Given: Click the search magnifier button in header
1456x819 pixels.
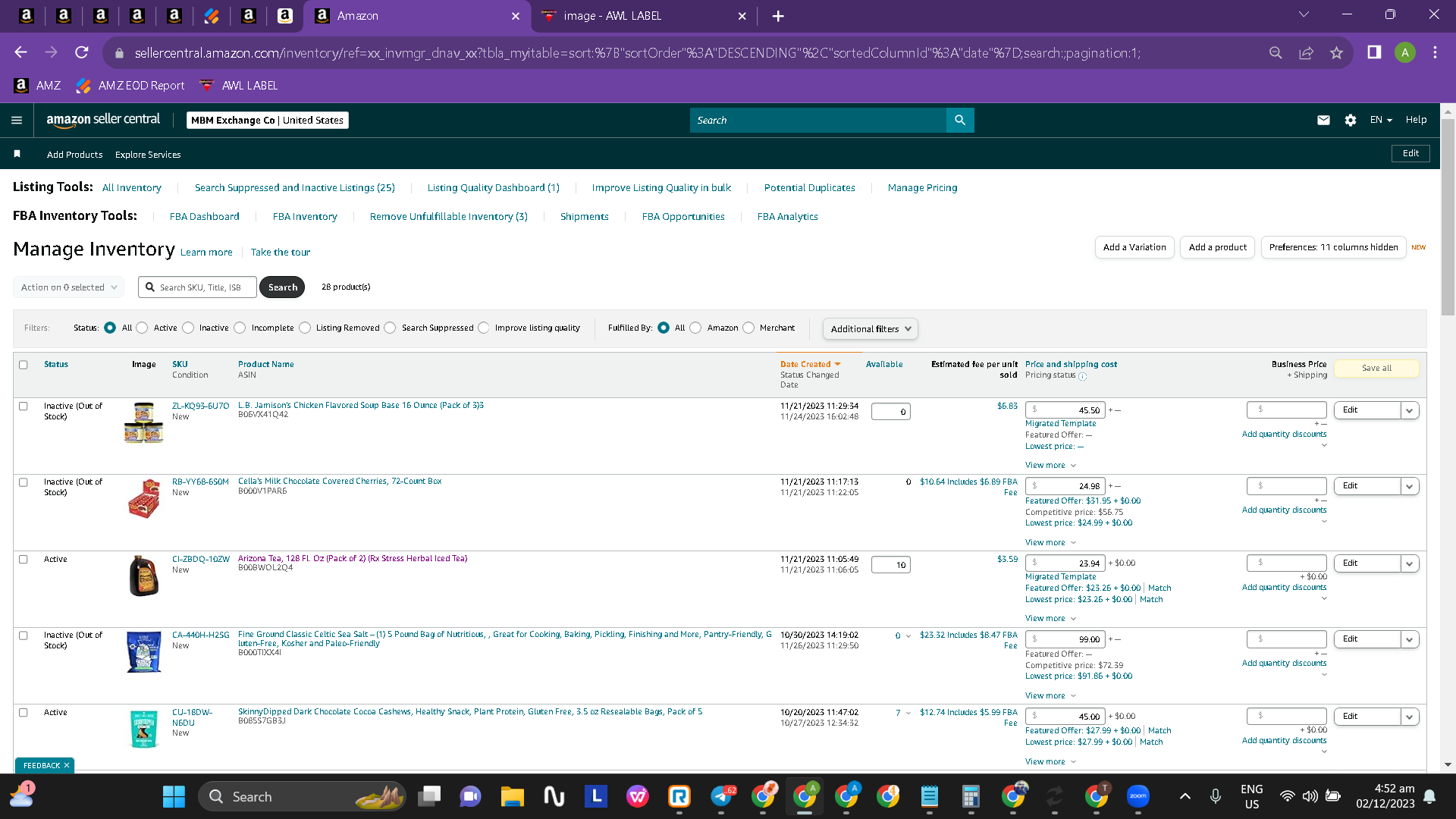Looking at the screenshot, I should click(x=960, y=120).
